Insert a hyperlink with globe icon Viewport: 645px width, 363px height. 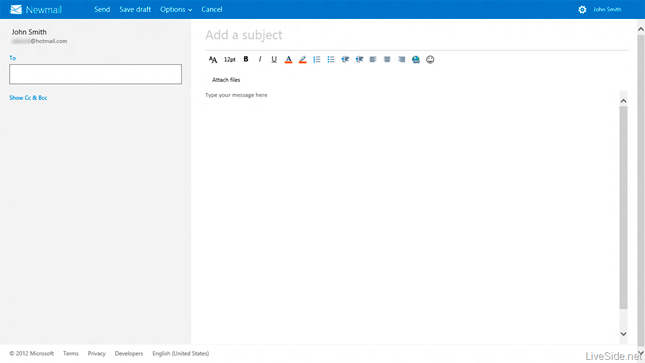click(416, 60)
